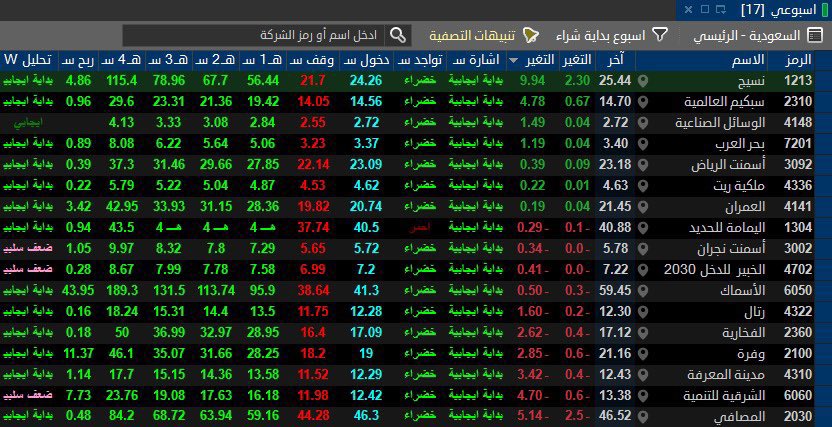The image size is (832, 427).
Task: Click the وقف سـ column header
Action: [x=312, y=60]
